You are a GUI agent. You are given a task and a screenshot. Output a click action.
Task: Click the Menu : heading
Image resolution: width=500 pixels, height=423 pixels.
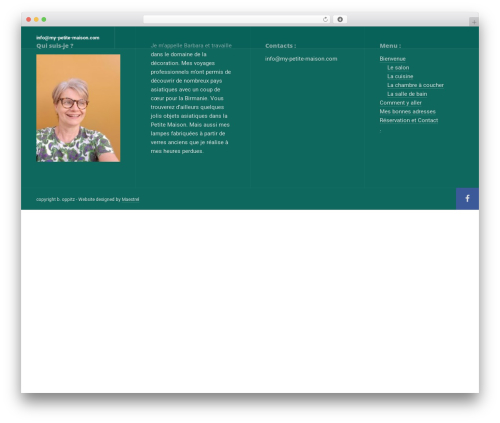[x=390, y=46]
